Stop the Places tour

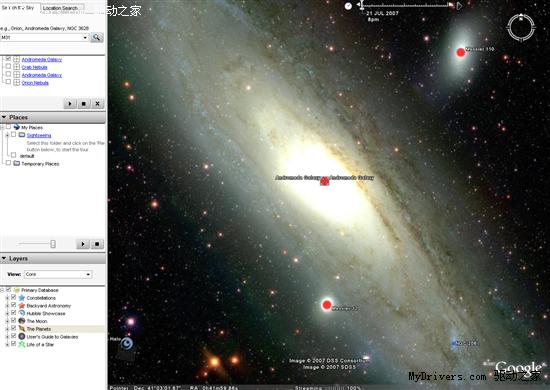[x=97, y=244]
